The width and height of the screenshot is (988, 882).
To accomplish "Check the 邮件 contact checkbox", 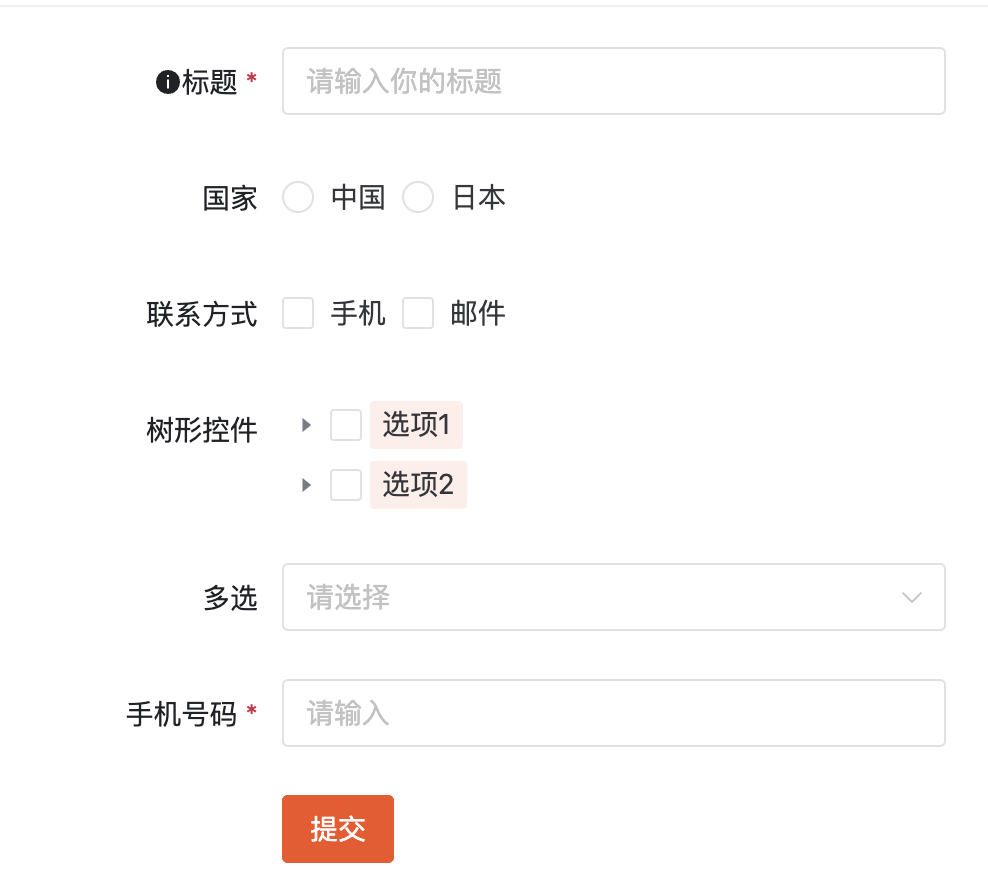I will pos(417,313).
